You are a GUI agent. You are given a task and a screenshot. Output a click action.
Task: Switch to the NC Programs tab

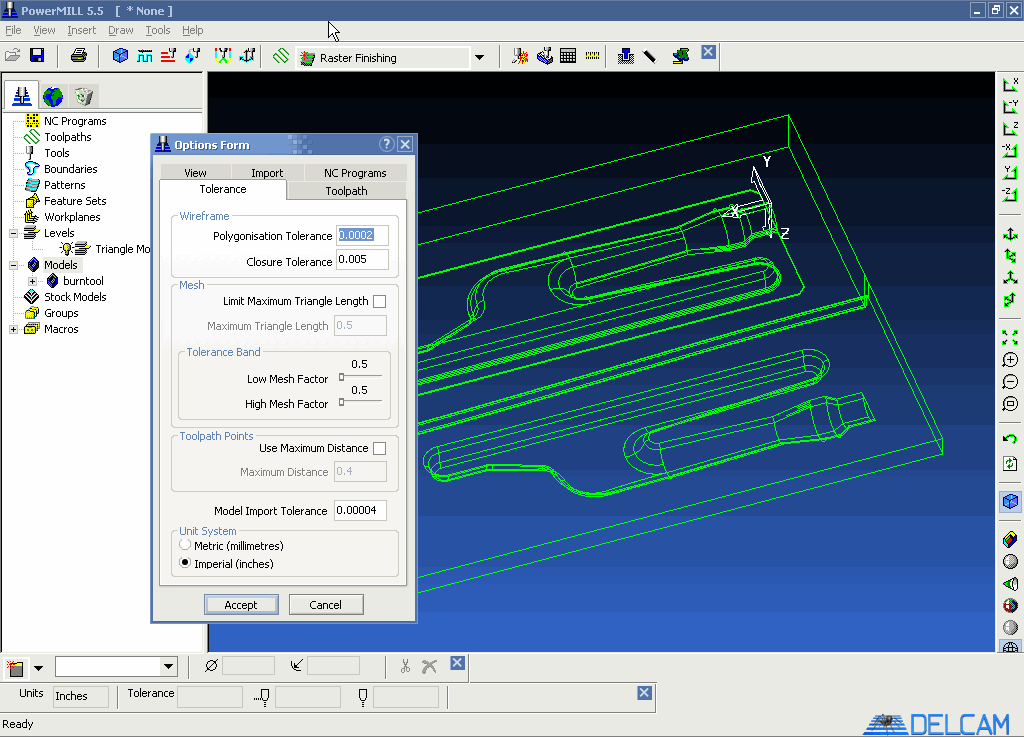[355, 172]
